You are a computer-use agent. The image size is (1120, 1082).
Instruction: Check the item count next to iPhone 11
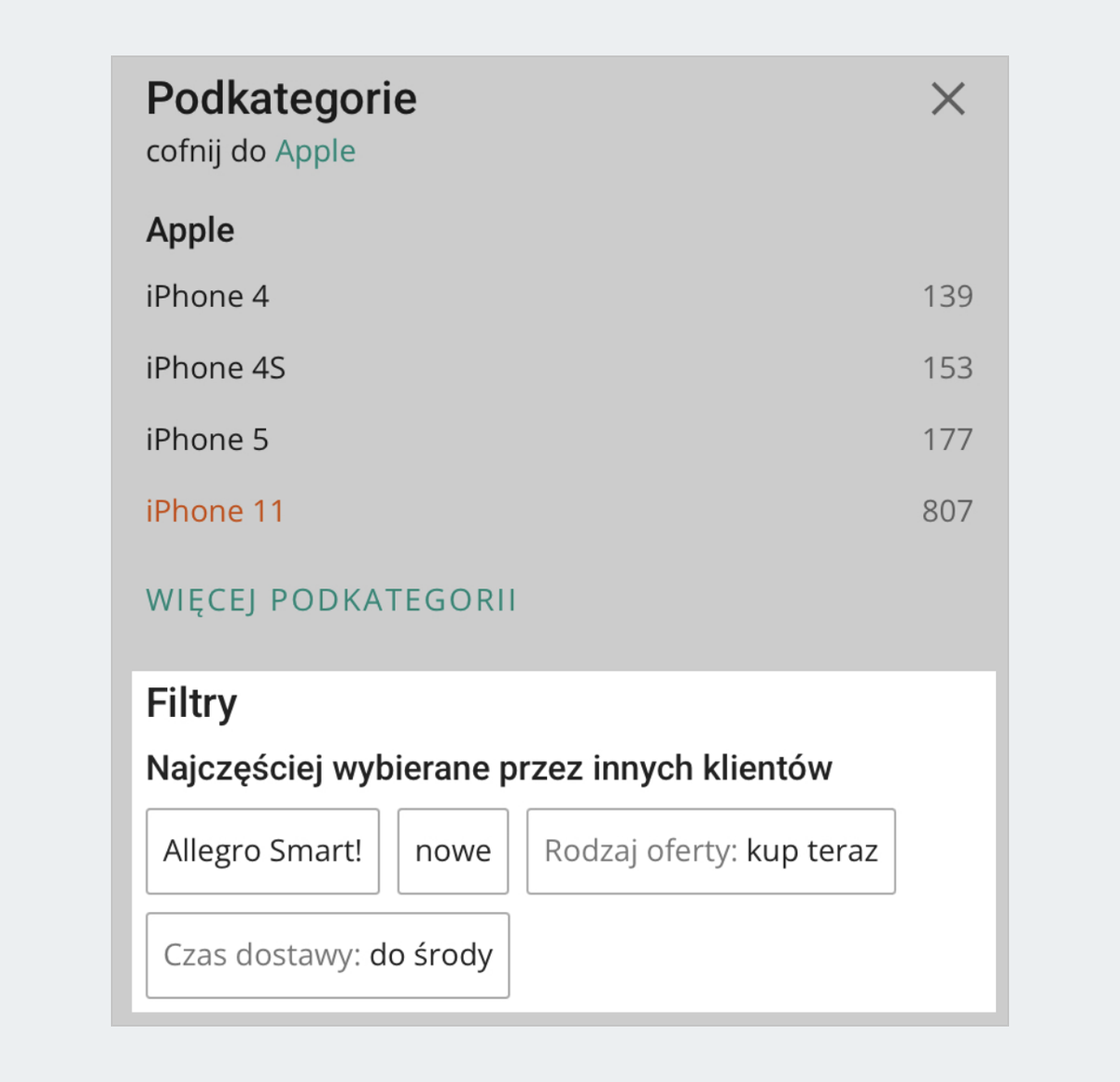point(949,511)
